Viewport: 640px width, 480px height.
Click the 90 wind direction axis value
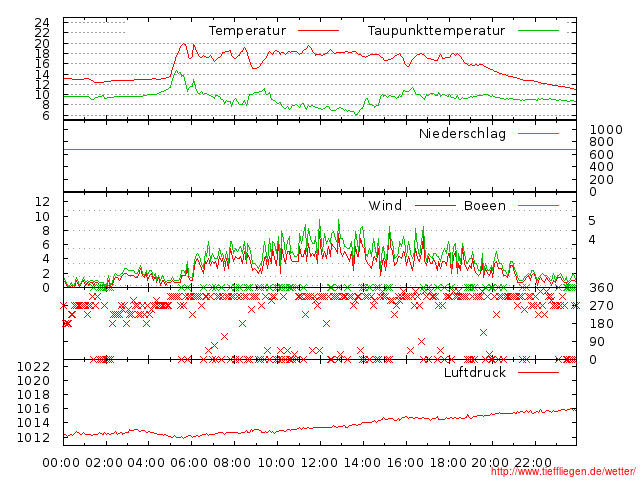click(x=597, y=342)
